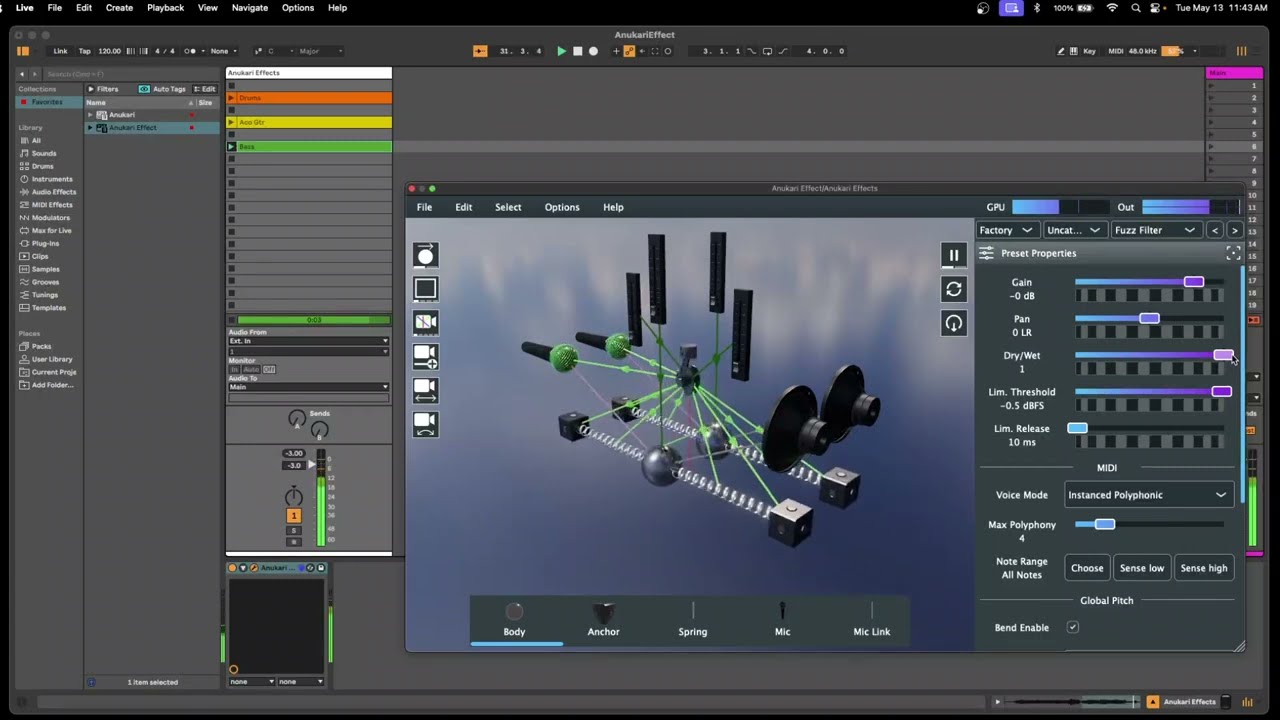Toggle the Bend Enable checkbox

(x=1073, y=628)
